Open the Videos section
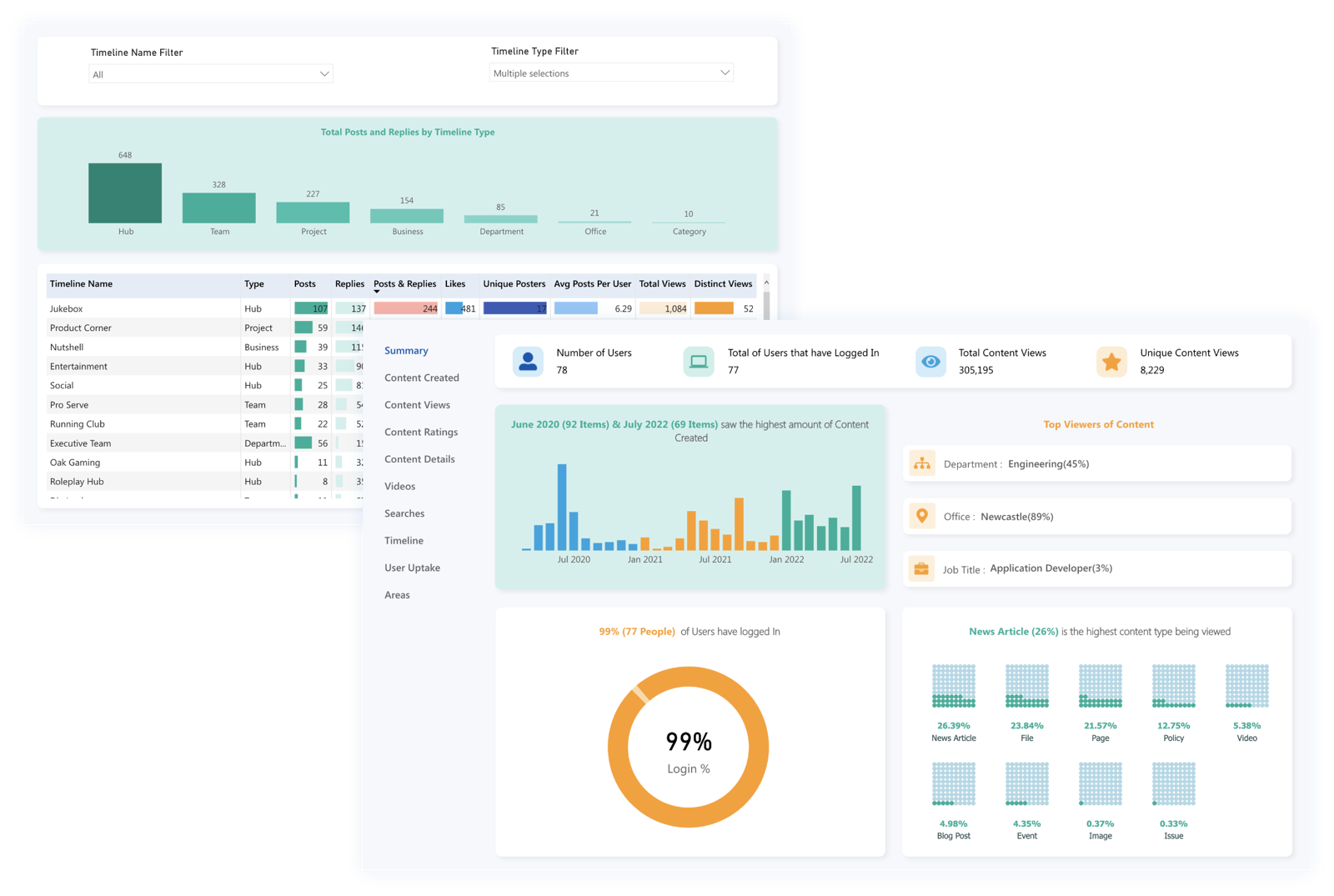 (399, 486)
